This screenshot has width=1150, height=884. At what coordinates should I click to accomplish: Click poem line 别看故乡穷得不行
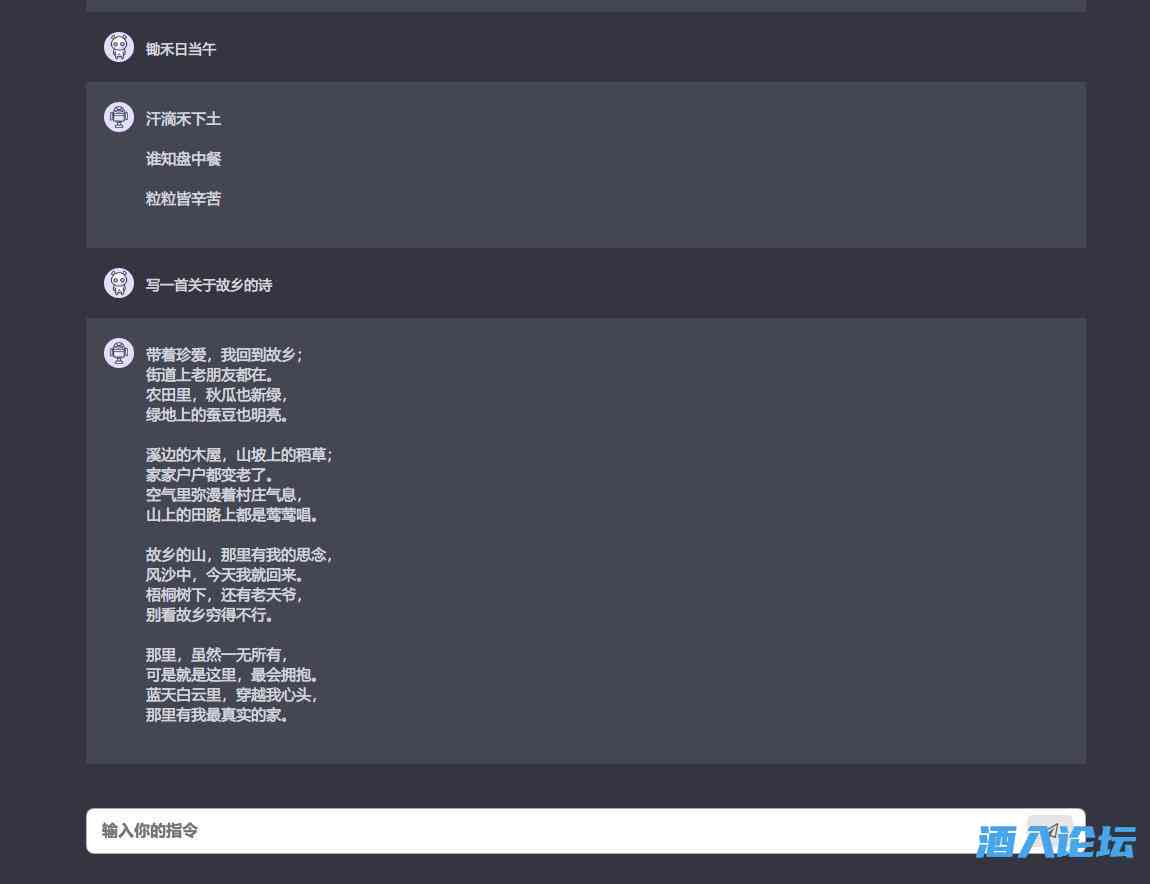pyautogui.click(x=210, y=615)
